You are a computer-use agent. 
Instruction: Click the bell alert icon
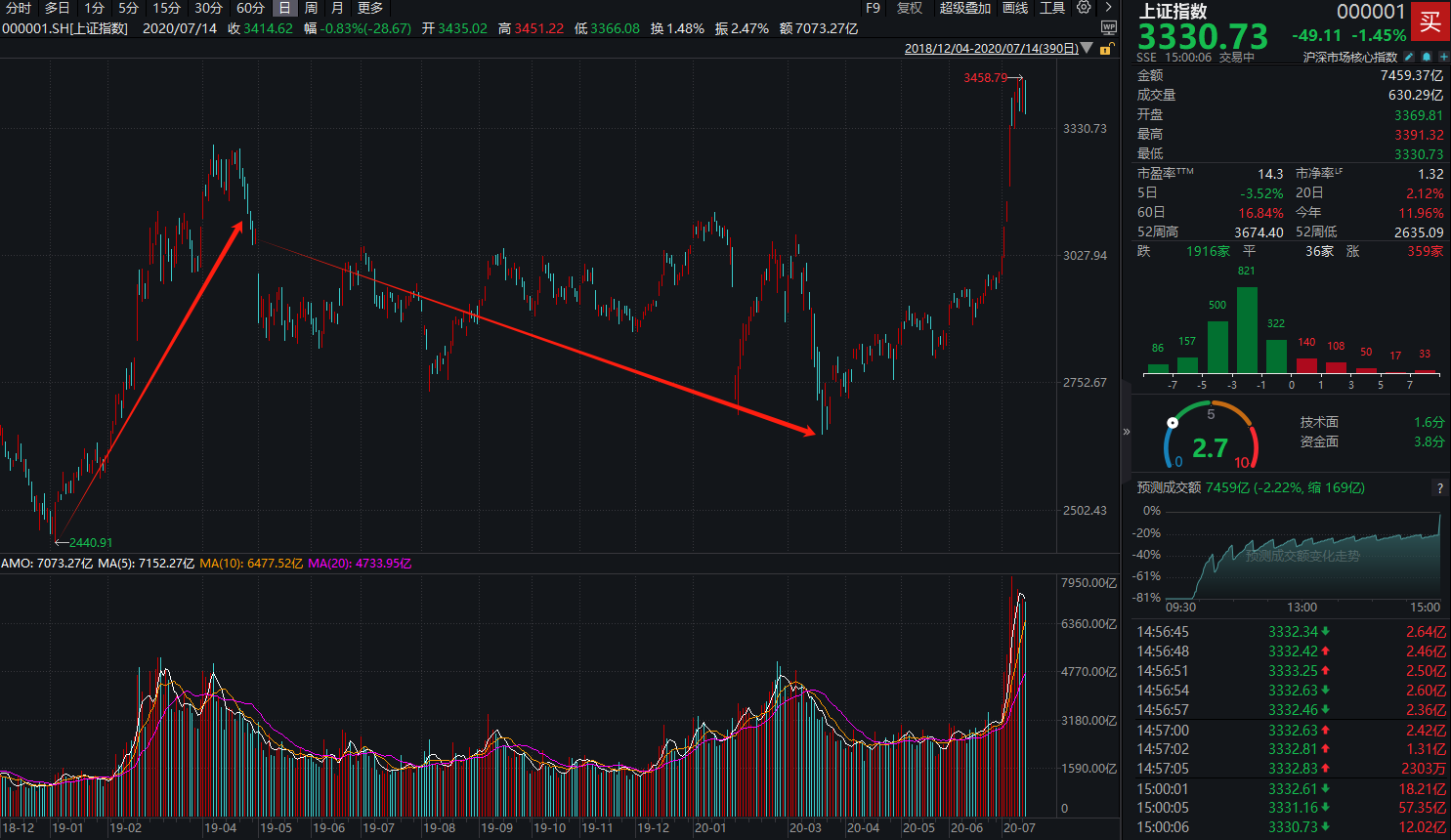click(x=1427, y=57)
